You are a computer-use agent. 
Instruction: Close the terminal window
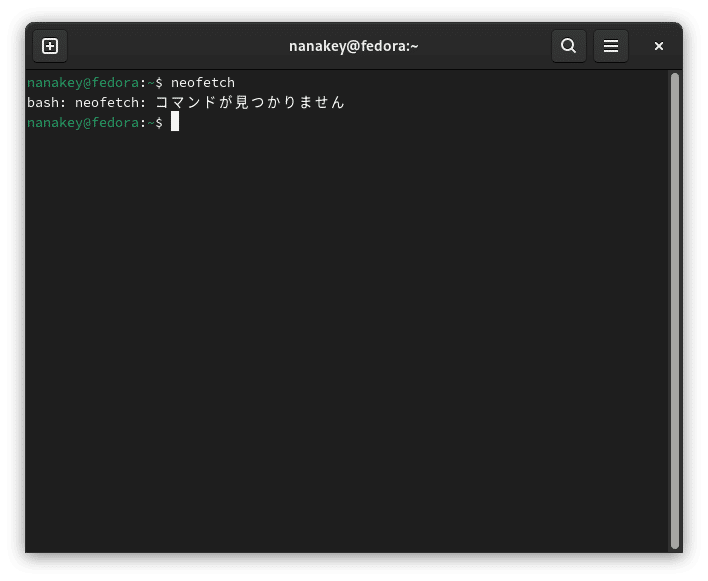pyautogui.click(x=658, y=46)
